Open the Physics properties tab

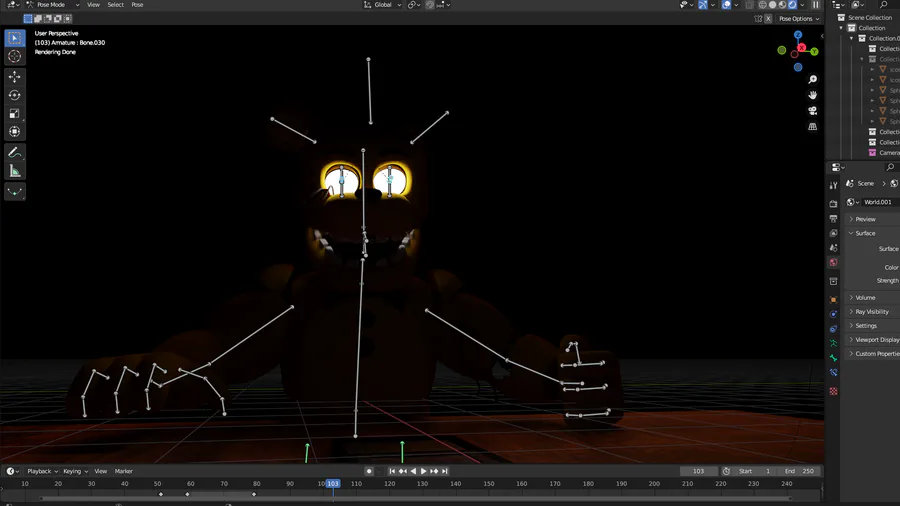coord(833,314)
